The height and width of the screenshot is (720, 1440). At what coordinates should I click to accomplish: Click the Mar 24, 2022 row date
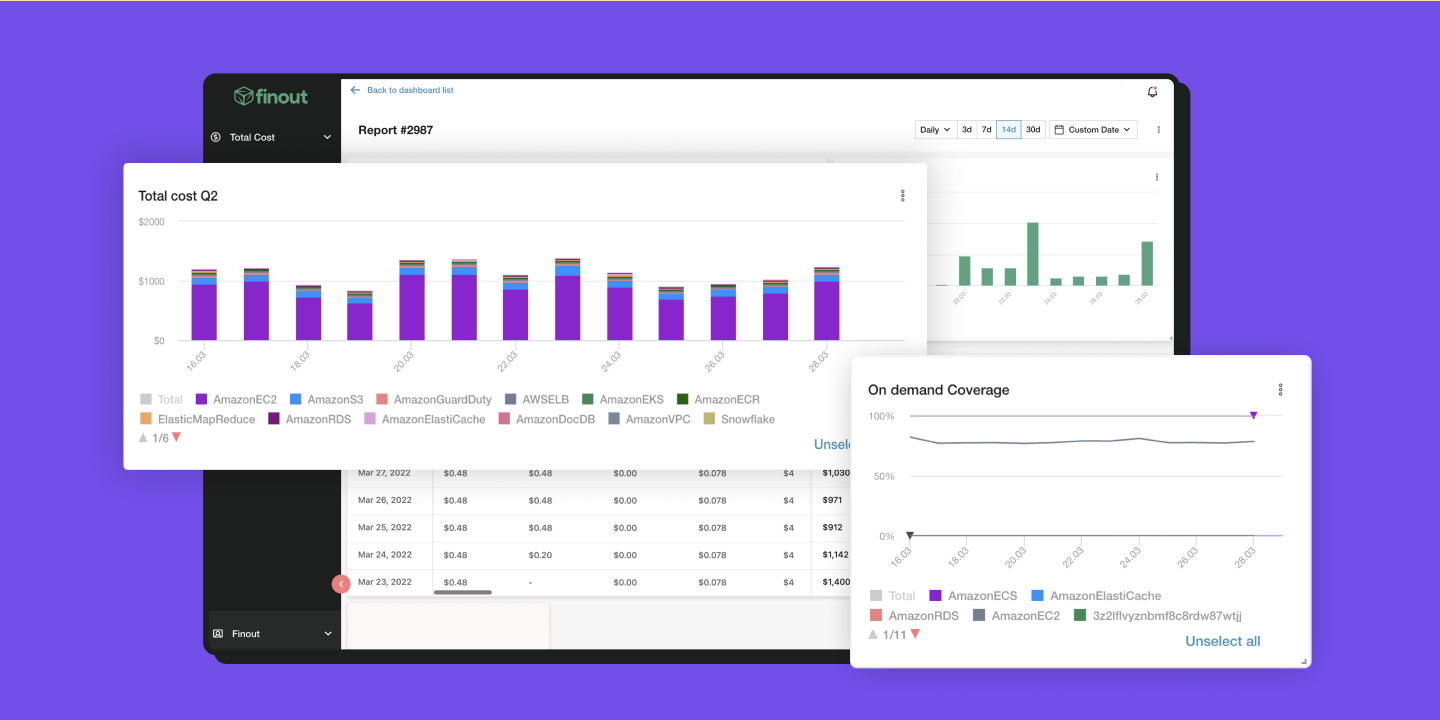click(x=385, y=554)
